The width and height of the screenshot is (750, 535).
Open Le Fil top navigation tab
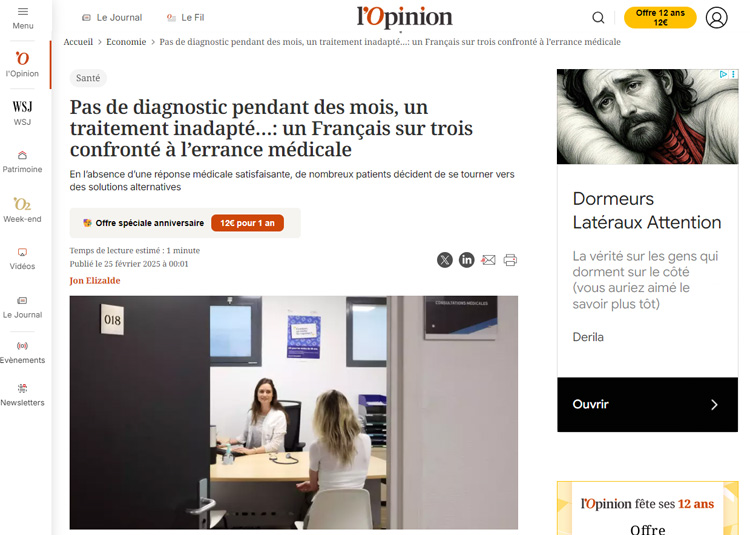pyautogui.click(x=185, y=18)
